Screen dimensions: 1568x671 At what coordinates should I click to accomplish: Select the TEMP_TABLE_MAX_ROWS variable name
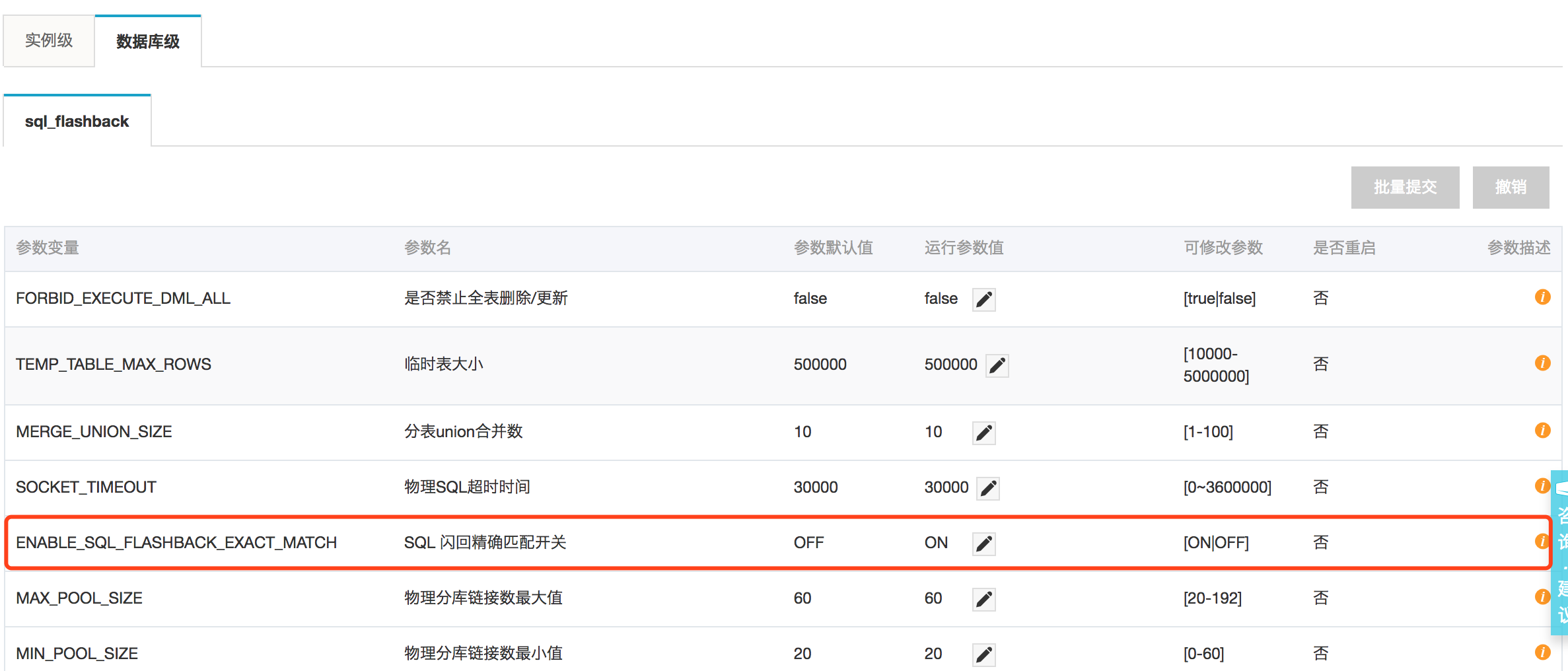point(114,365)
